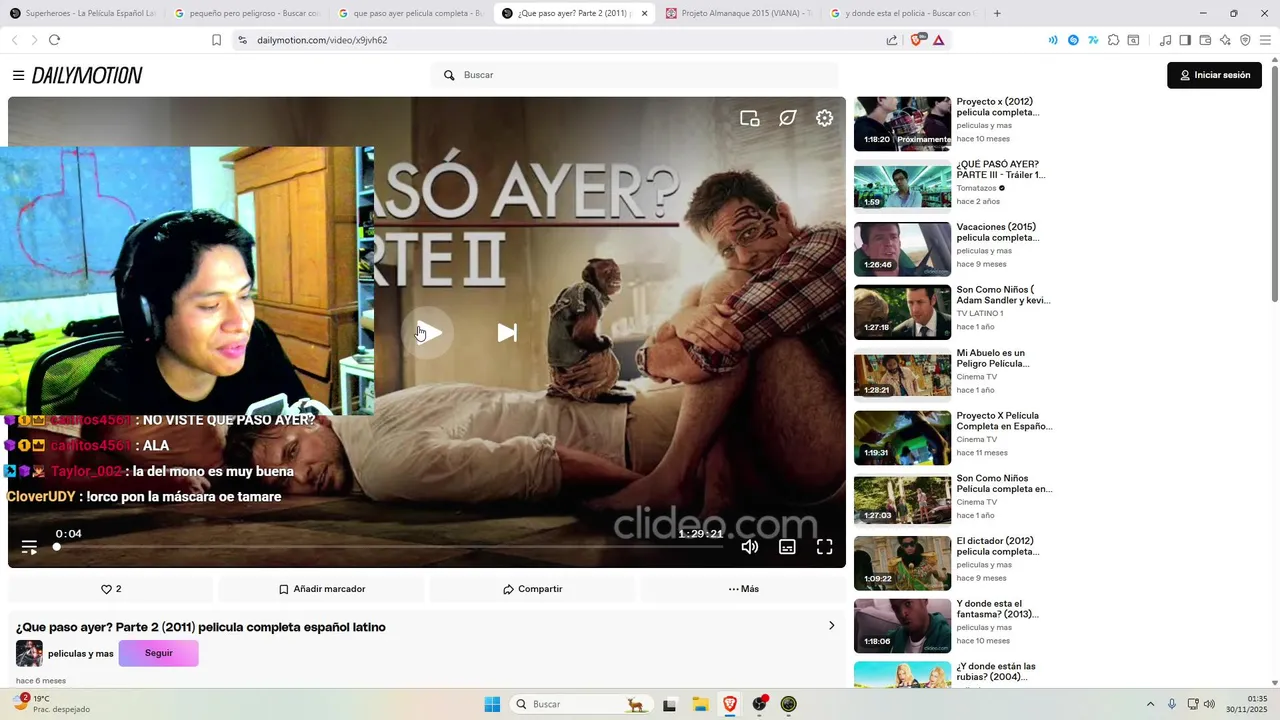The image size is (1280, 720).
Task: Click the Compartir button
Action: [x=532, y=589]
